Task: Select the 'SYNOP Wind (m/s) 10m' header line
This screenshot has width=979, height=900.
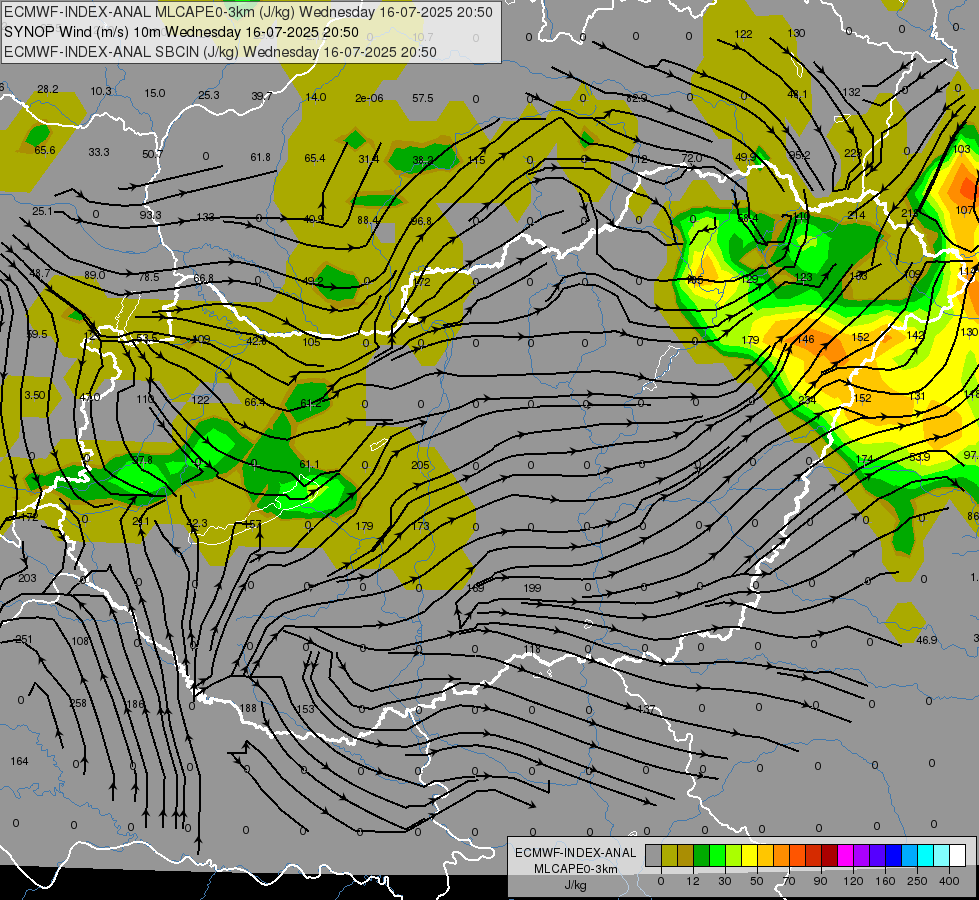Action: click(x=83, y=32)
